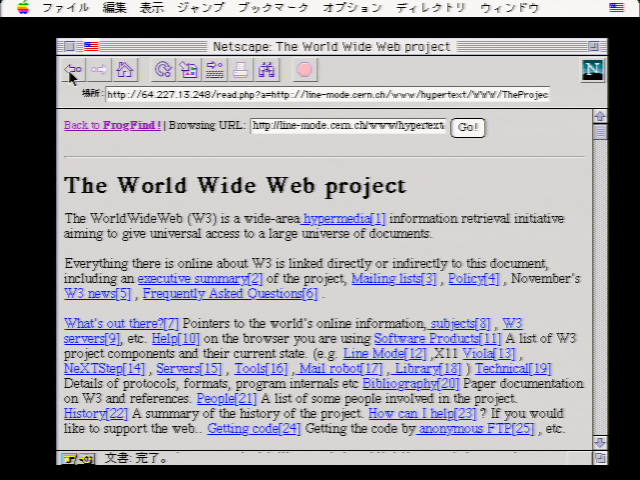
Task: Click the window resize grow box
Action: [x=600, y=458]
